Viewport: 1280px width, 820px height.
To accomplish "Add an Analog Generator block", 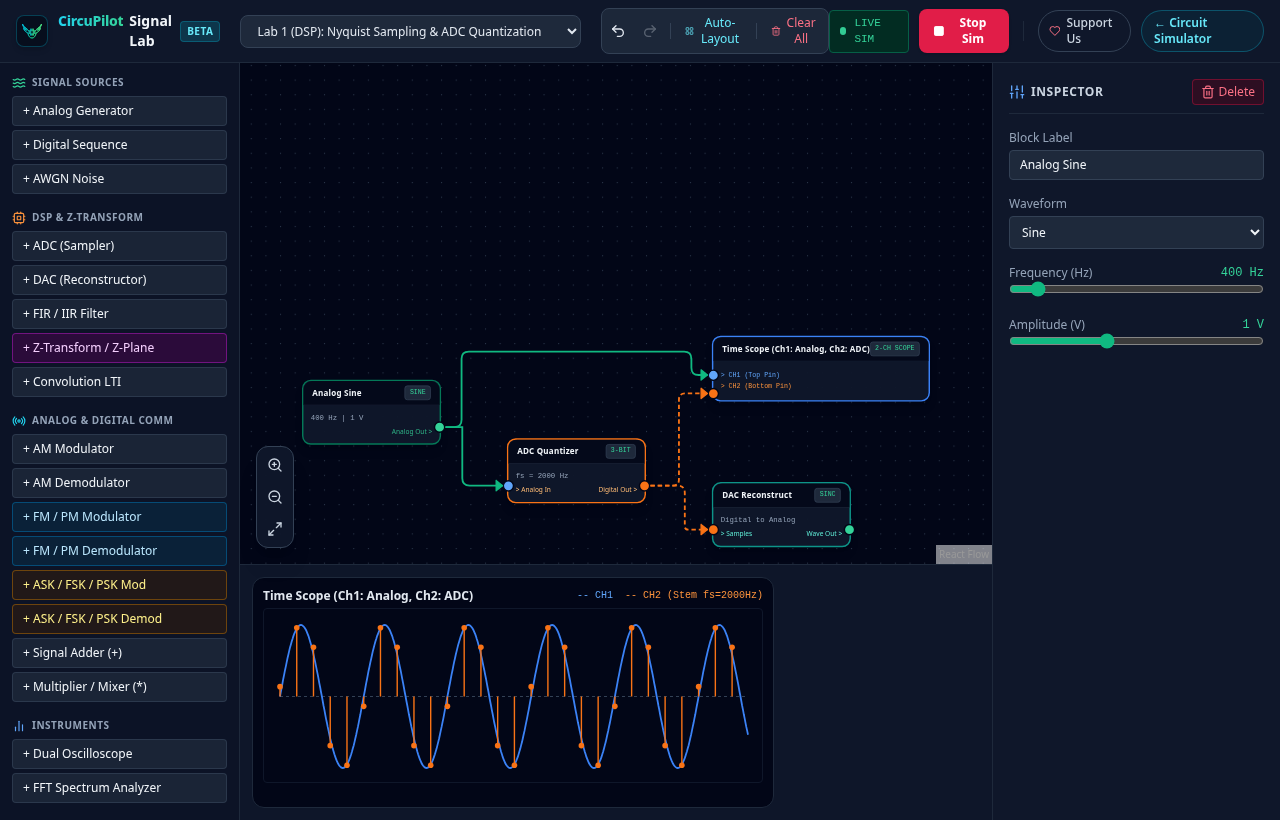I will coord(119,111).
